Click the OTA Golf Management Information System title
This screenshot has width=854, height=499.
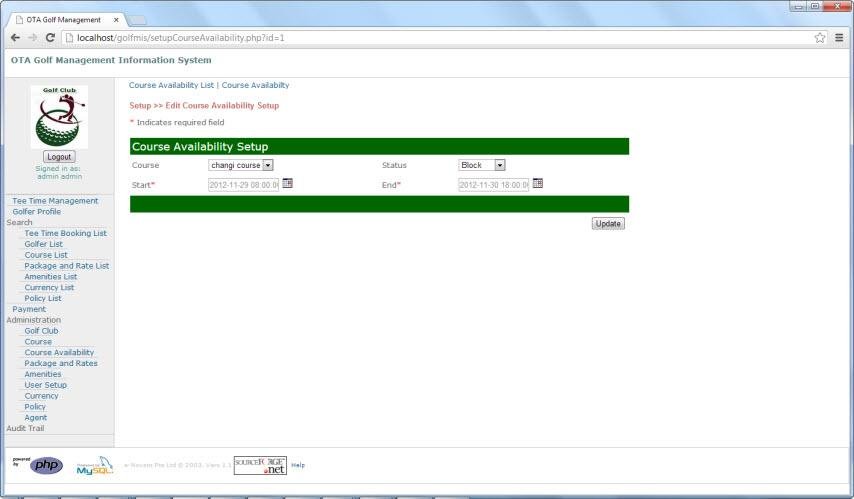111,60
